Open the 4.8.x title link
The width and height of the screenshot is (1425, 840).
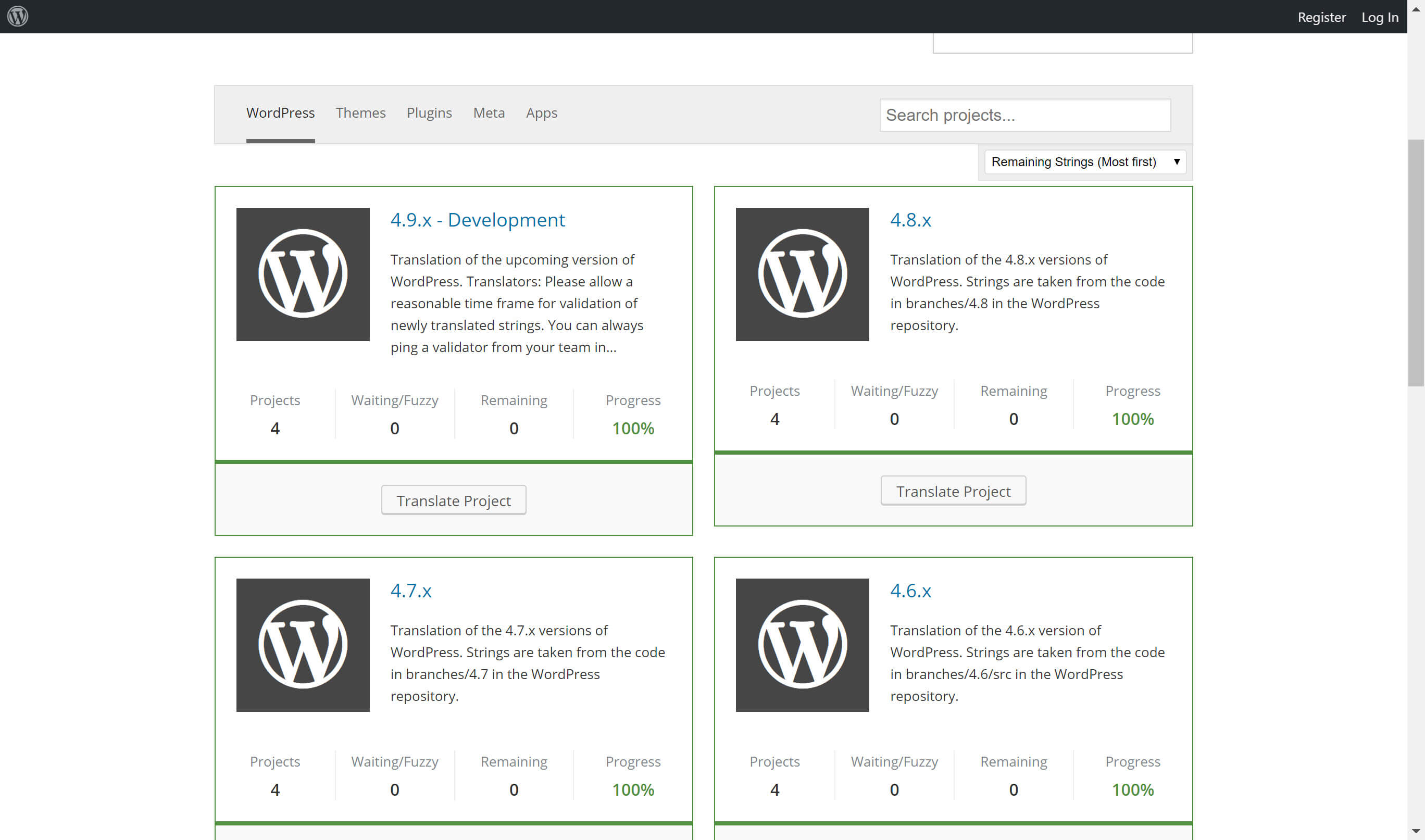[910, 220]
